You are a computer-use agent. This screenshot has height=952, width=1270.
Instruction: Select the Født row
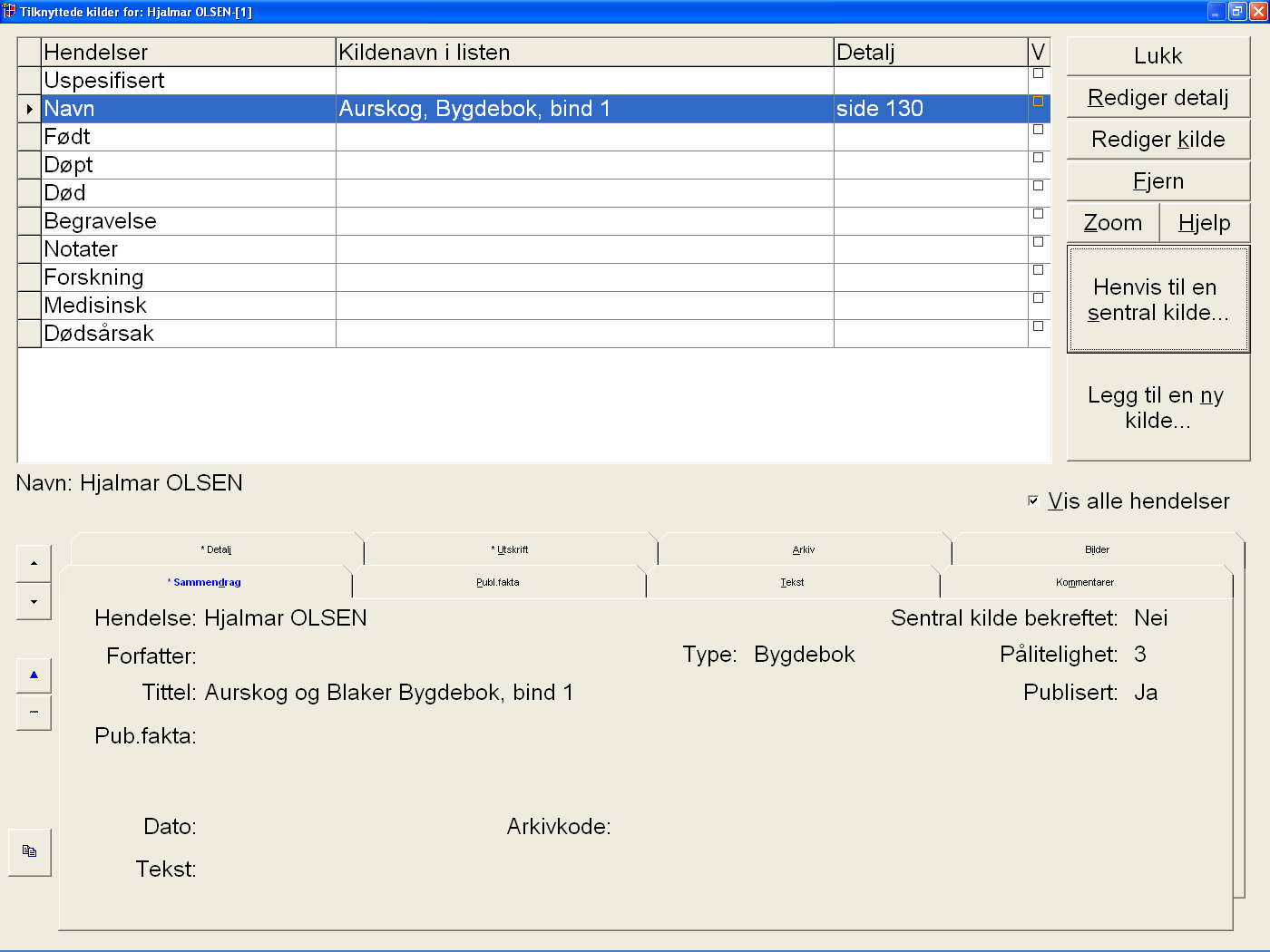coord(534,137)
